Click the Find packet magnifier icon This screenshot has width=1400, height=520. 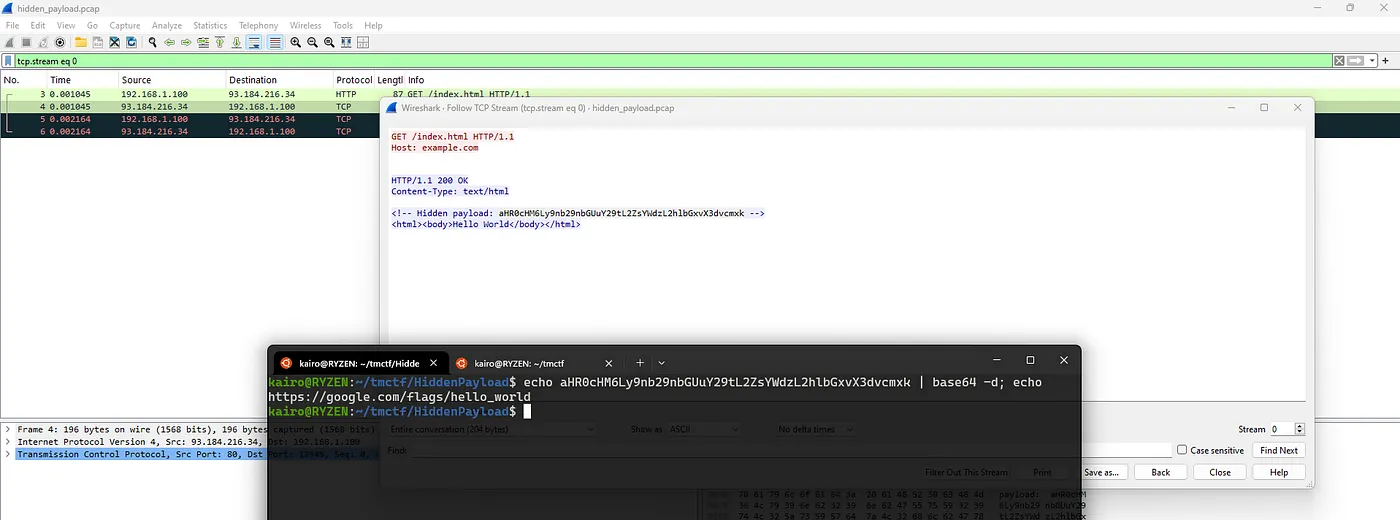152,42
